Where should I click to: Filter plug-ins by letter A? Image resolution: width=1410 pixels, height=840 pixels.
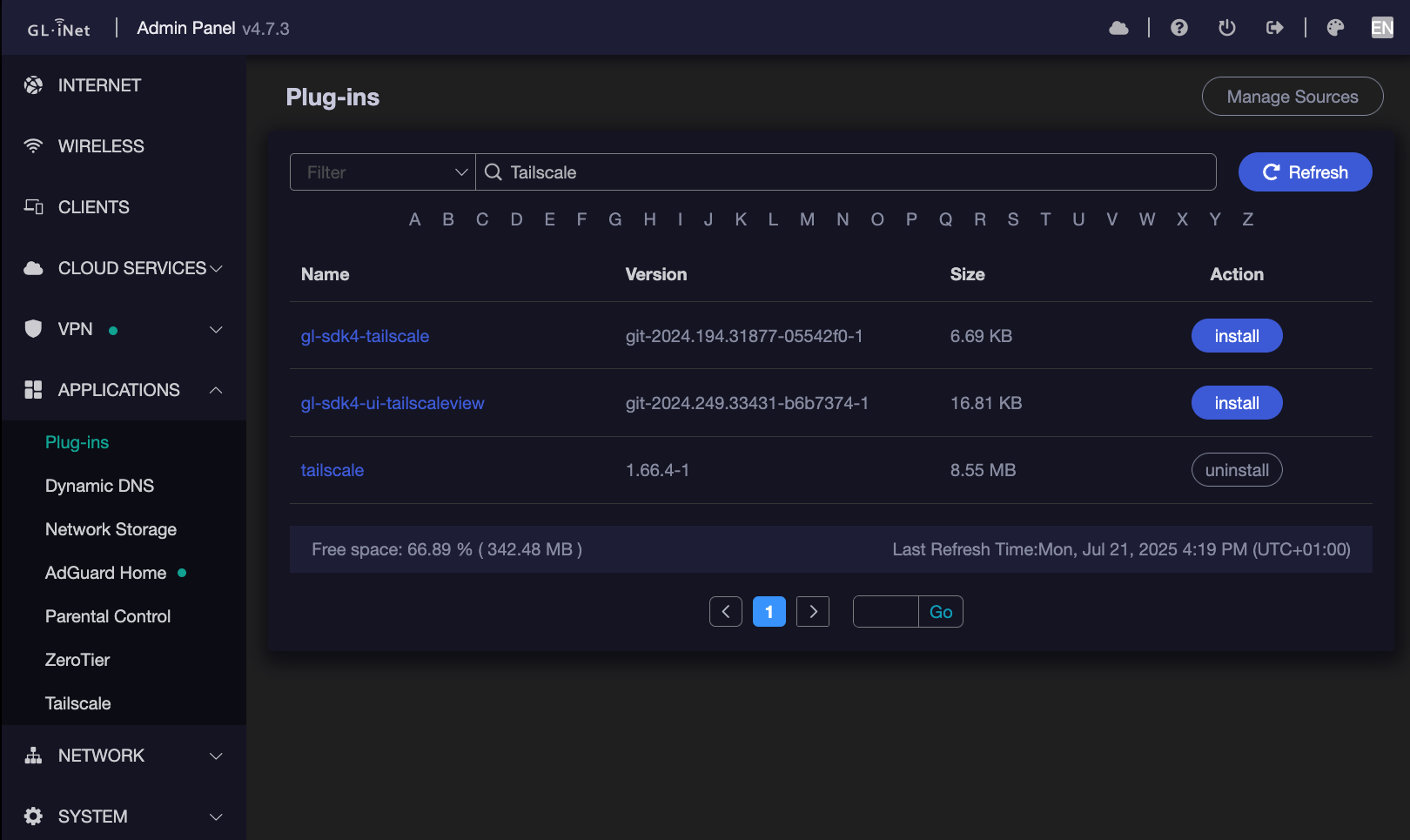pos(415,219)
